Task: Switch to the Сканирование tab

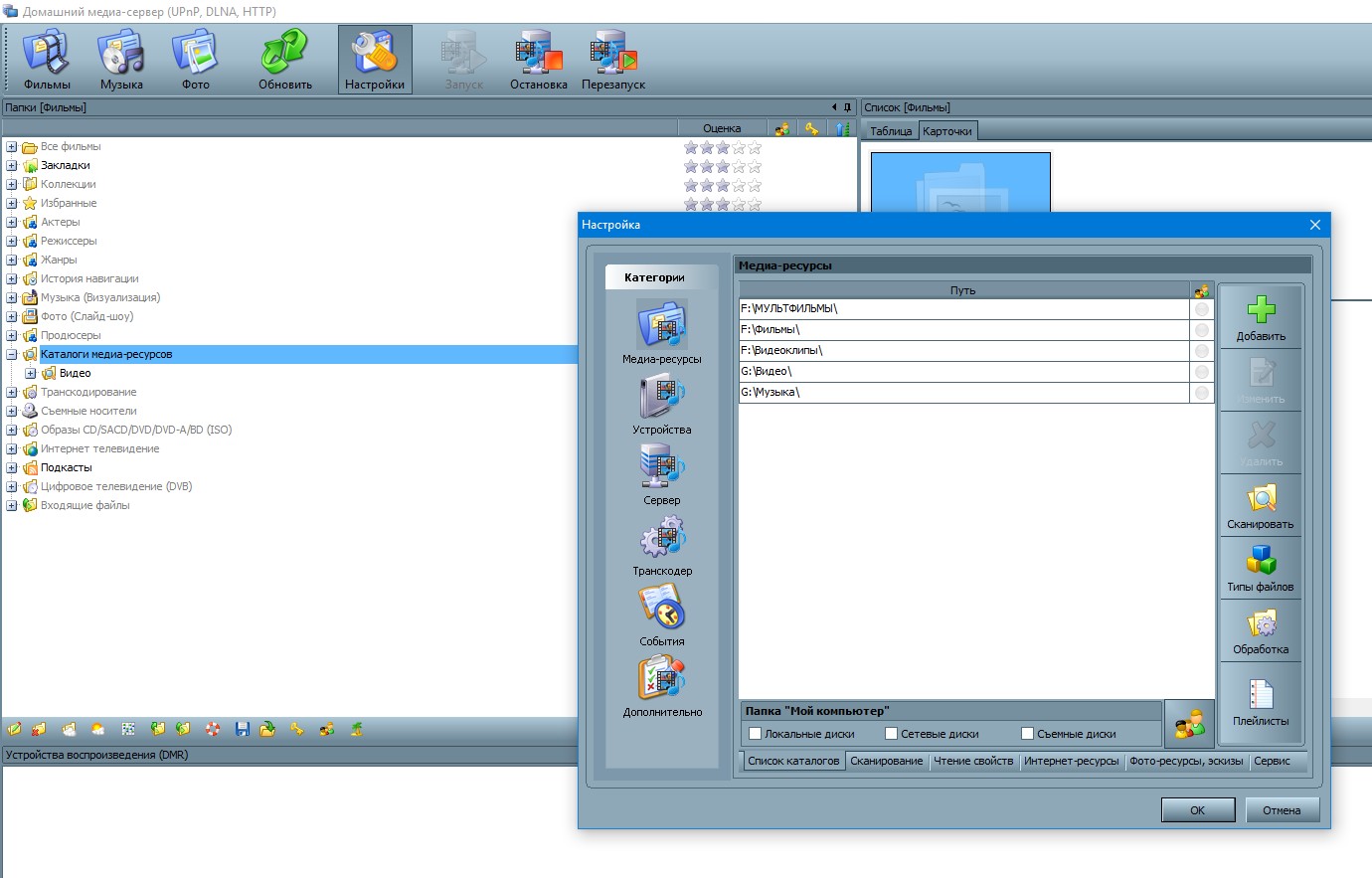Action: [x=886, y=762]
